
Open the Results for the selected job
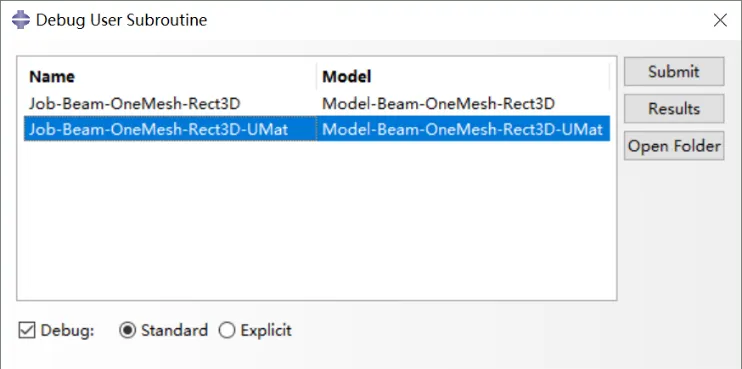(674, 109)
